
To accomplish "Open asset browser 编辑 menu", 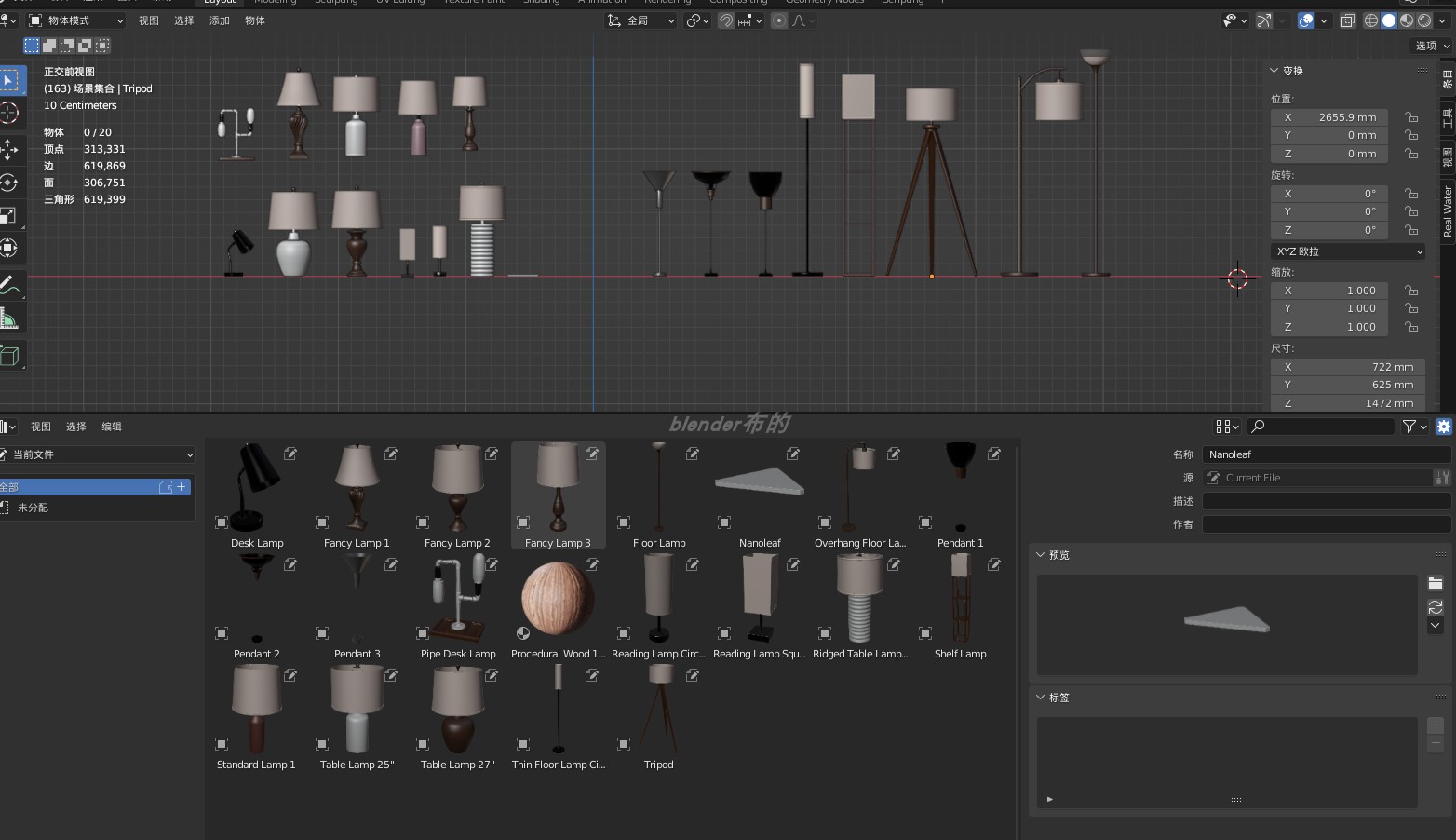I will tap(112, 427).
